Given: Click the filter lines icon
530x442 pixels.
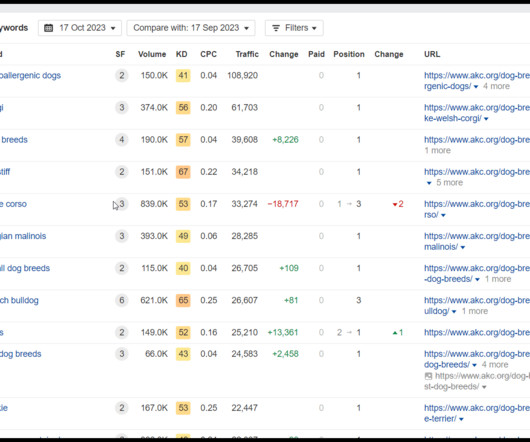Looking at the screenshot, I should (x=276, y=28).
